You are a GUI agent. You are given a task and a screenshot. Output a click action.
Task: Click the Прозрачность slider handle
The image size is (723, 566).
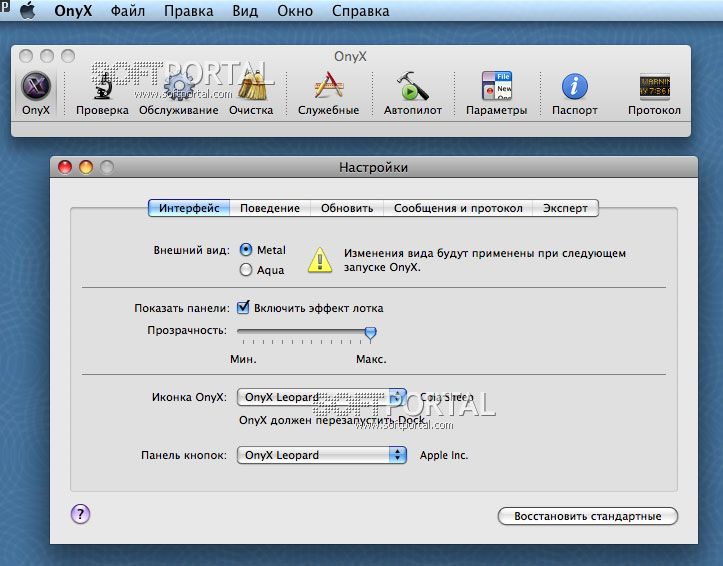coord(370,333)
